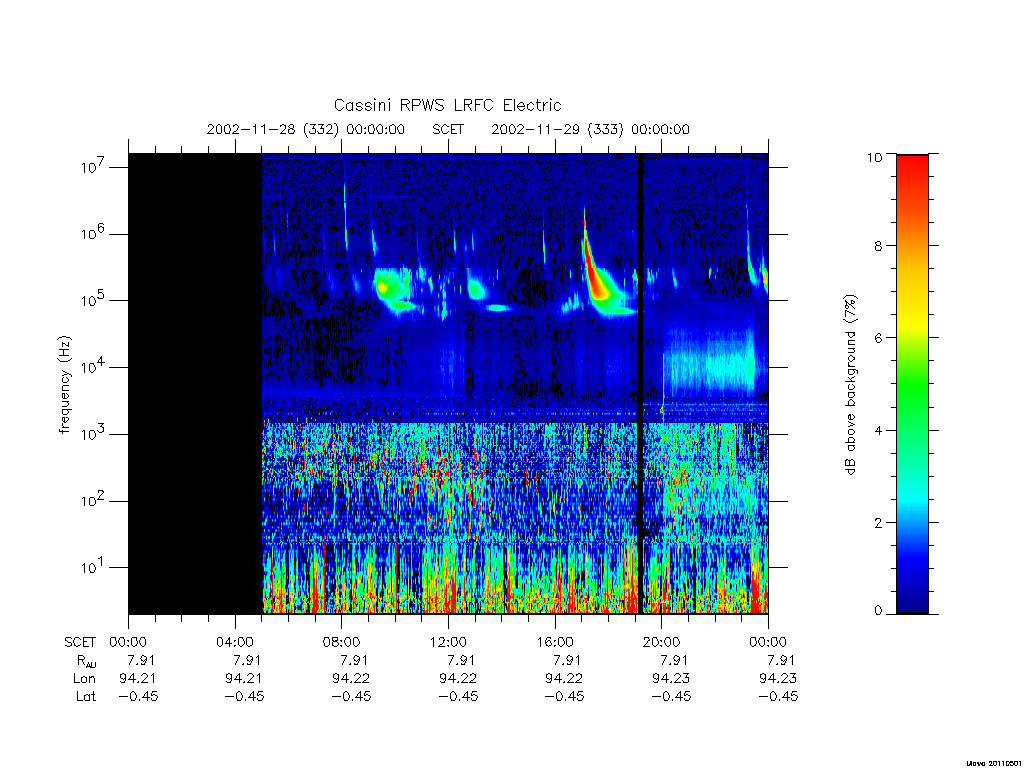
Task: Click the colorbar tick label '8'
Action: click(878, 246)
